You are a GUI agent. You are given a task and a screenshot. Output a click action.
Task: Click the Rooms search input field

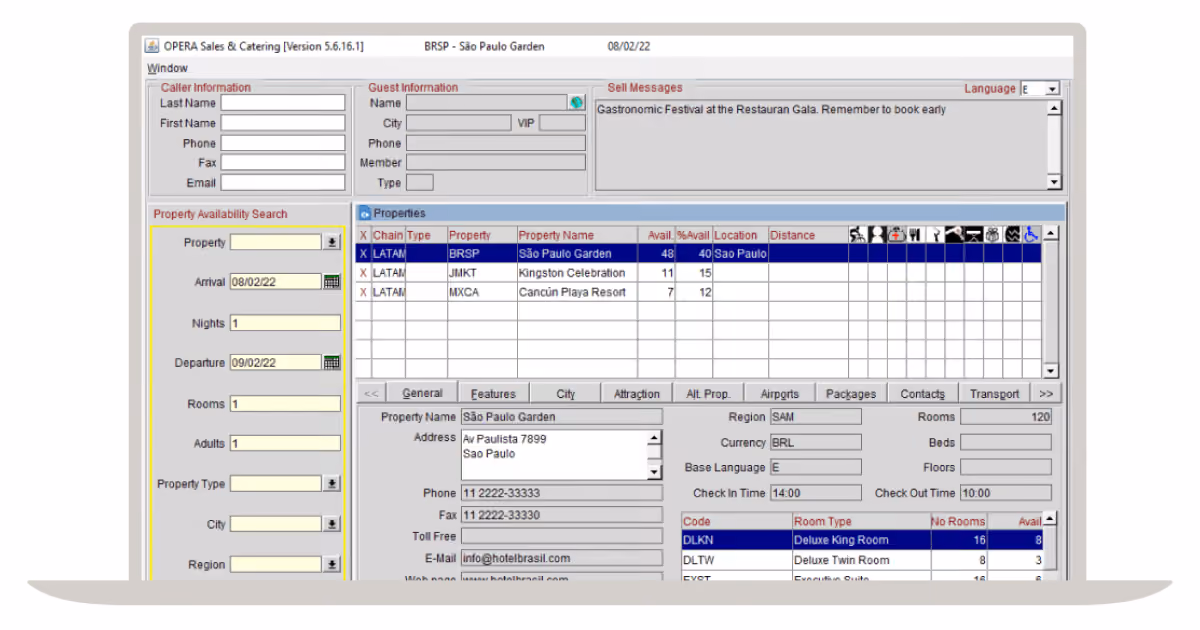(x=285, y=404)
